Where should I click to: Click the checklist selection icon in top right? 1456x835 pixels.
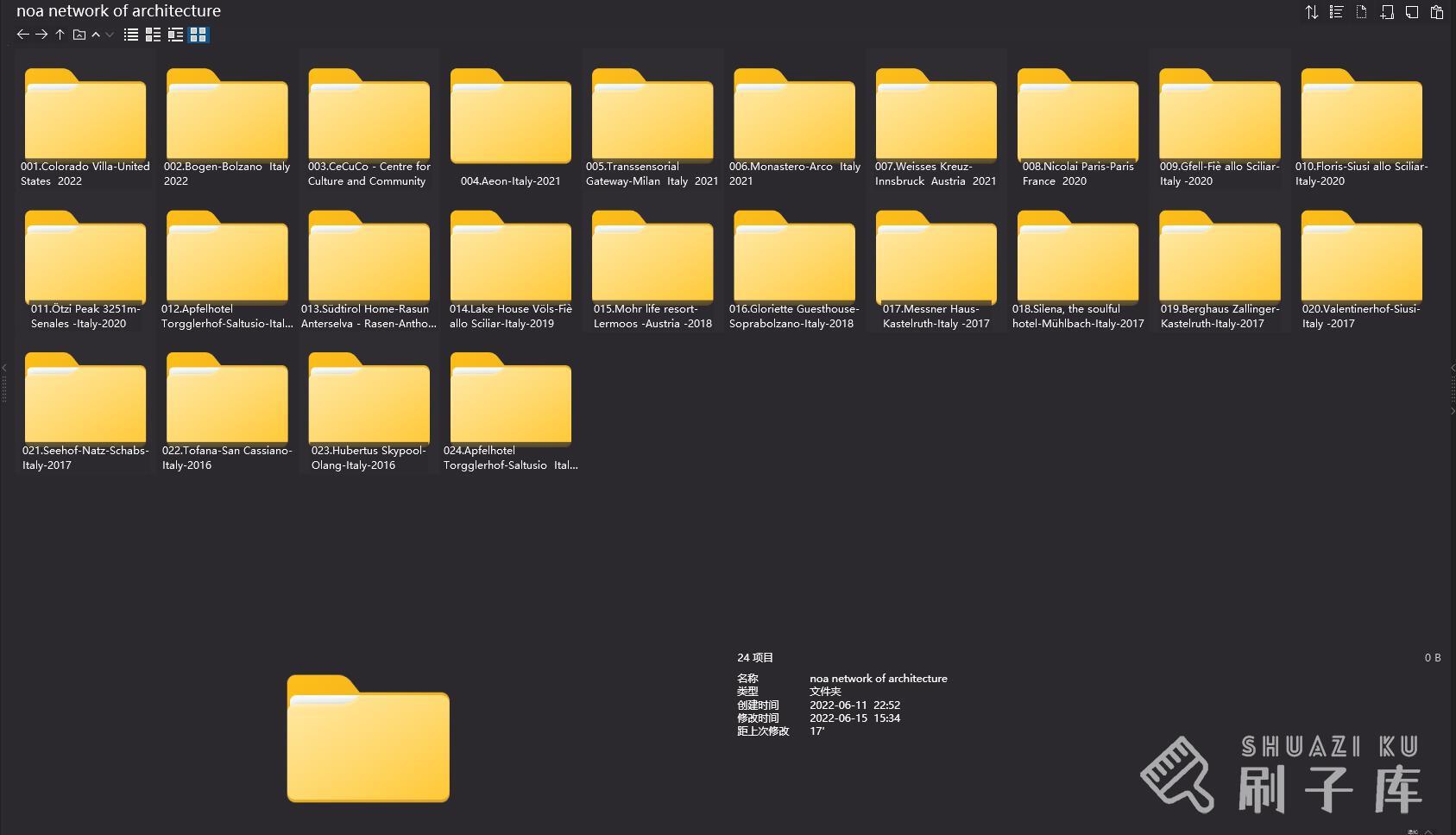pos(1336,12)
